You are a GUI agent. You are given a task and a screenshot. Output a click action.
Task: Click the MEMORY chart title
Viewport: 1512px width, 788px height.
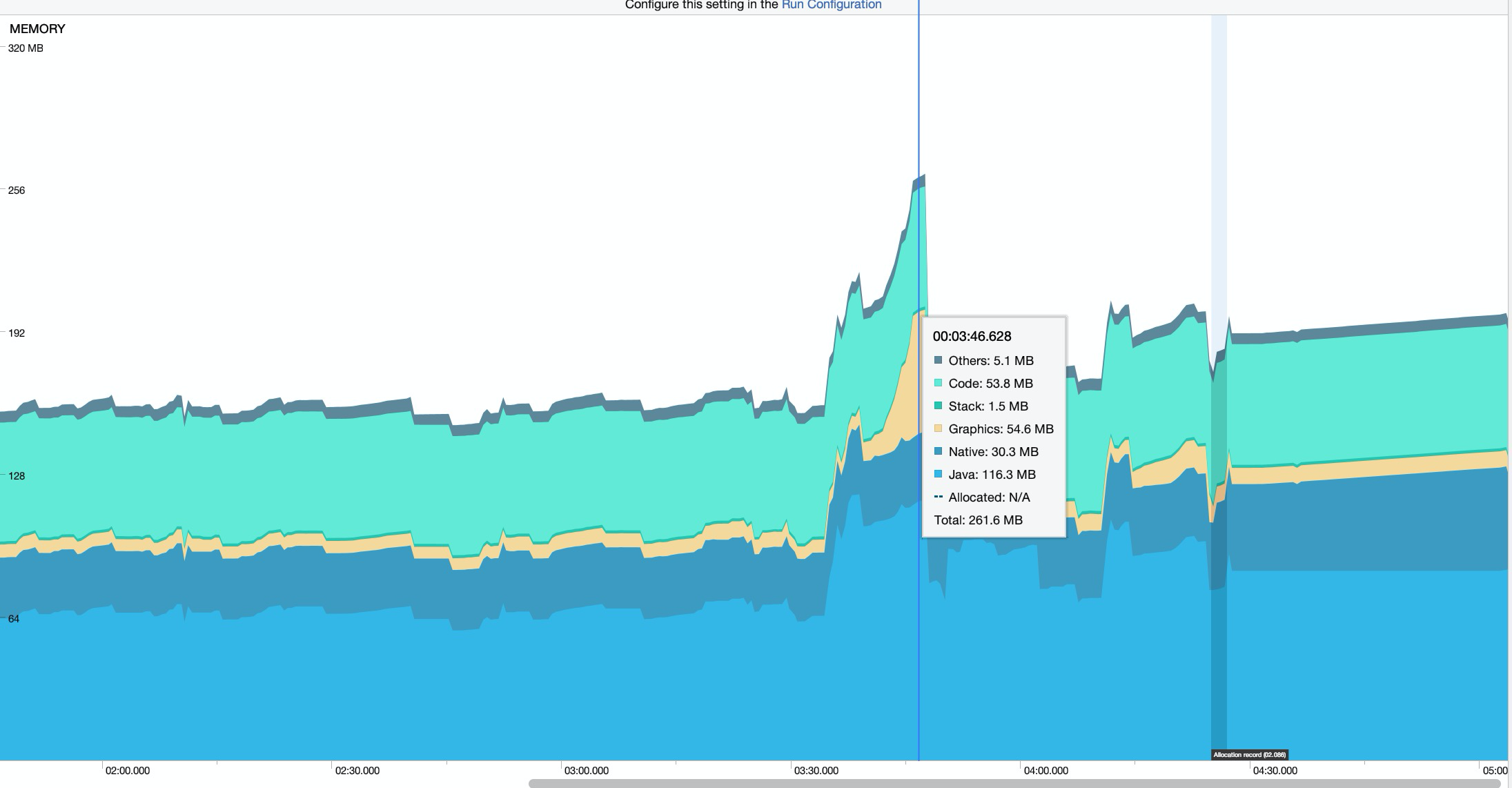click(x=37, y=29)
